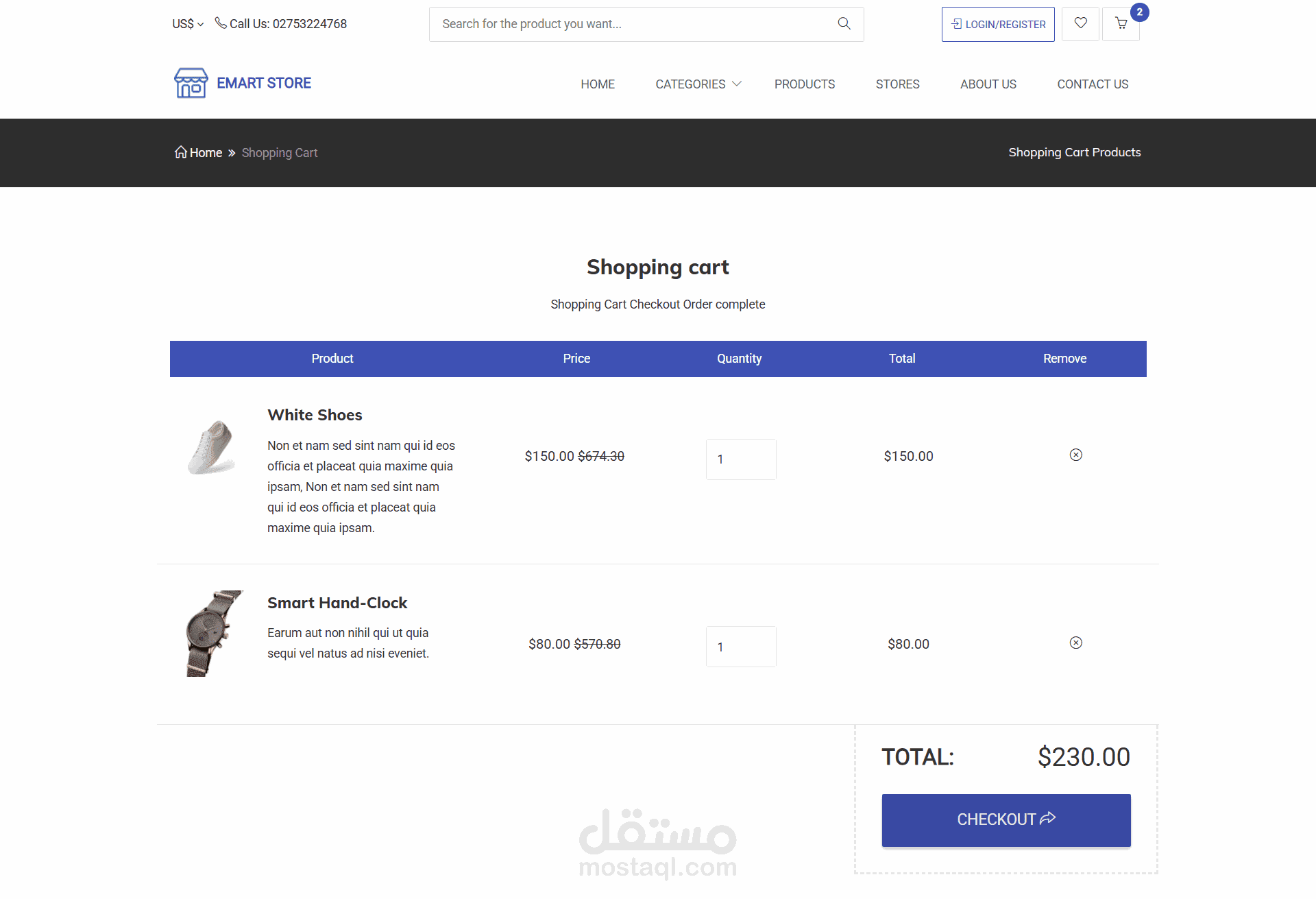Click the phone Call Us number

pyautogui.click(x=287, y=24)
